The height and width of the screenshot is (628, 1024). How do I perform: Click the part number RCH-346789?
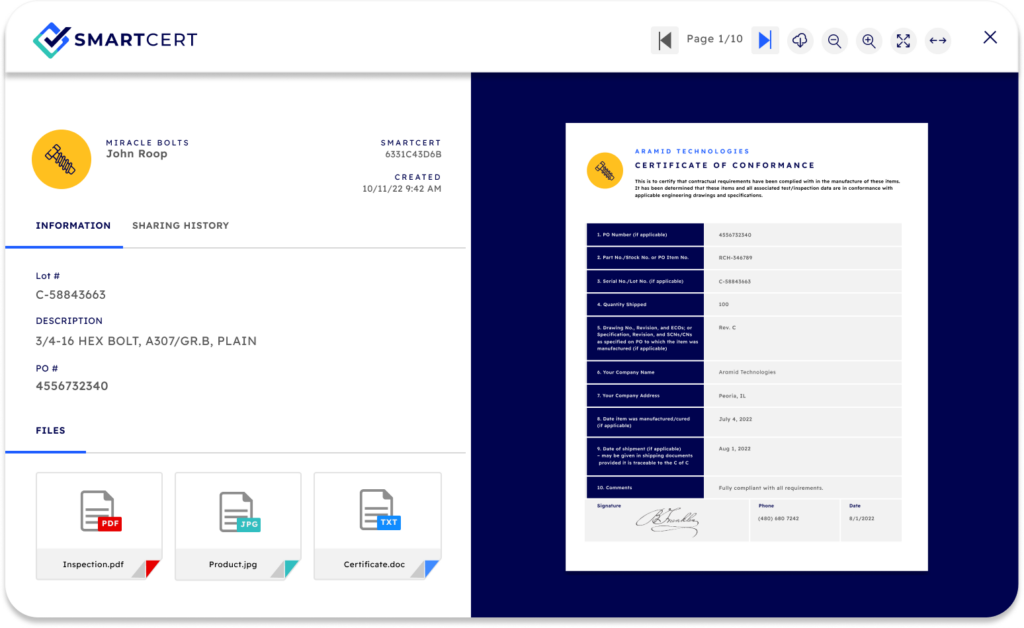click(735, 258)
